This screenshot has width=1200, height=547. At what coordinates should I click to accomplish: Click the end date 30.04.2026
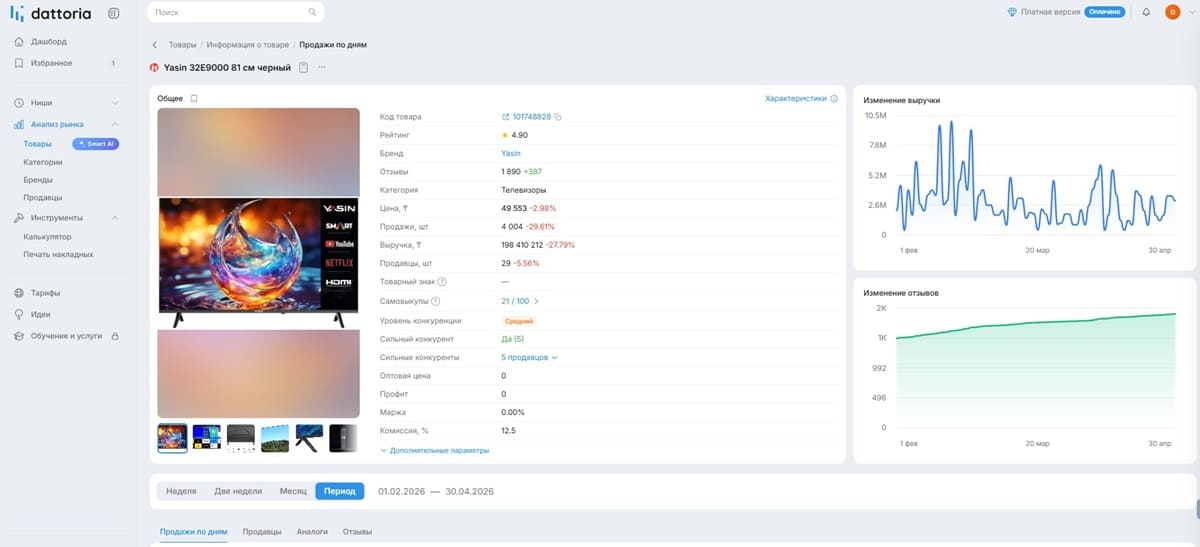470,491
